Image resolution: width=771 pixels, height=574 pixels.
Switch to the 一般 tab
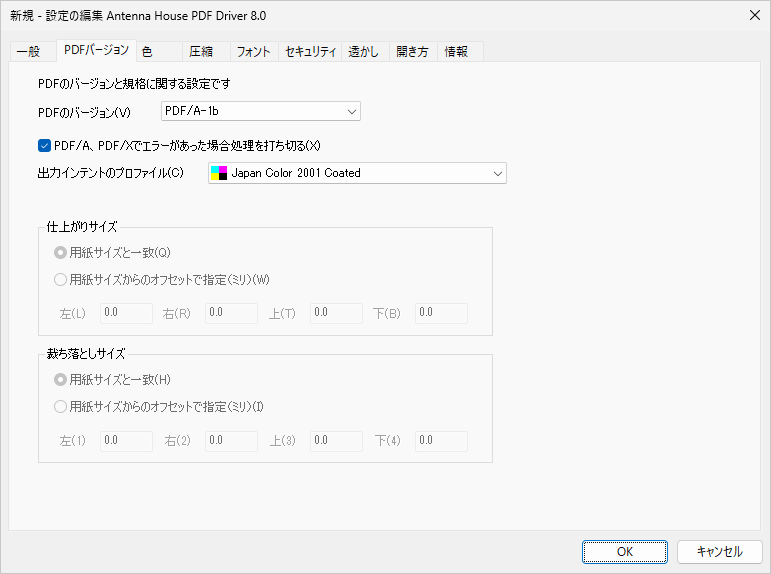[33, 51]
